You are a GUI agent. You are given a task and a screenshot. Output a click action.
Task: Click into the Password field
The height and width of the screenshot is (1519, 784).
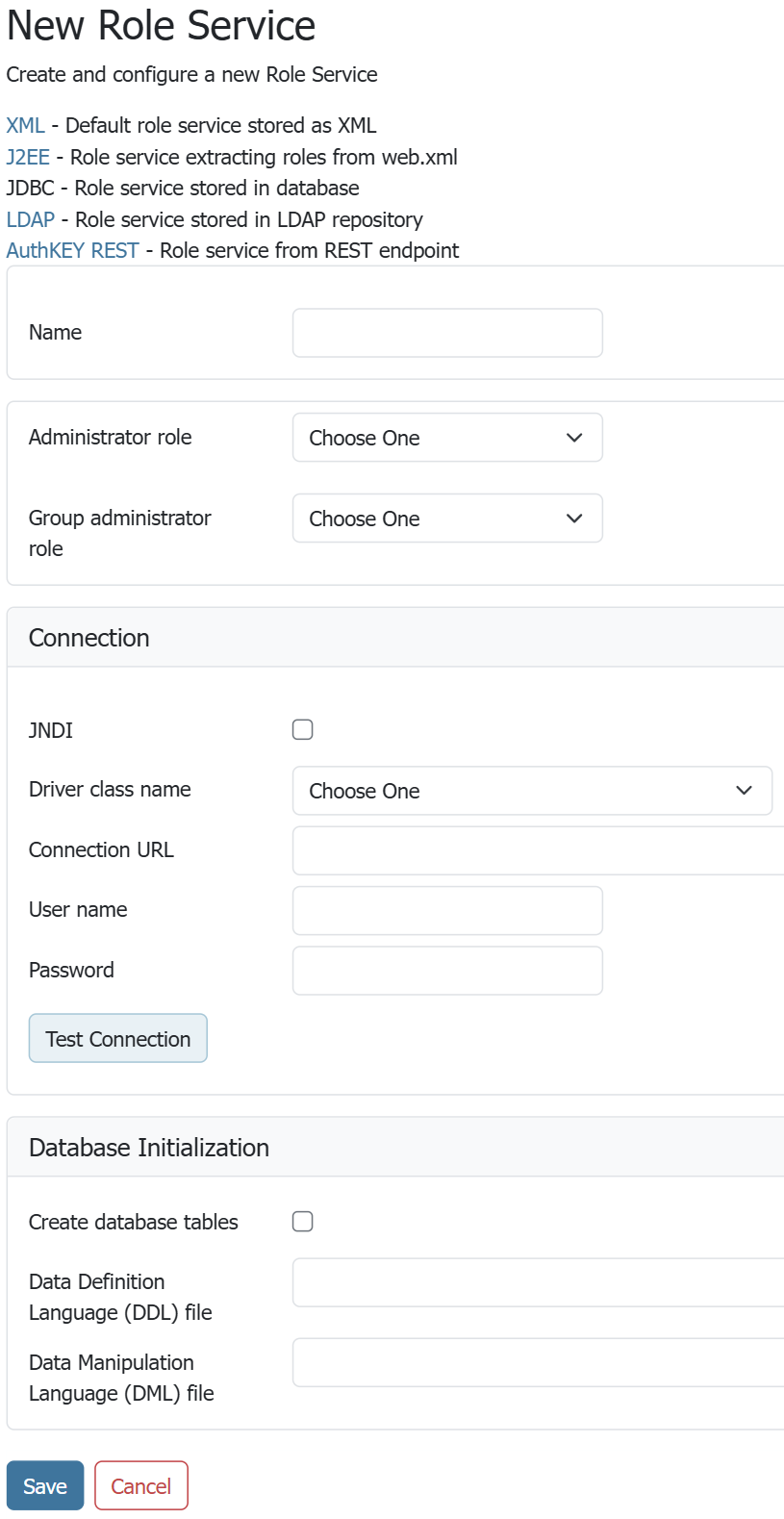click(447, 971)
